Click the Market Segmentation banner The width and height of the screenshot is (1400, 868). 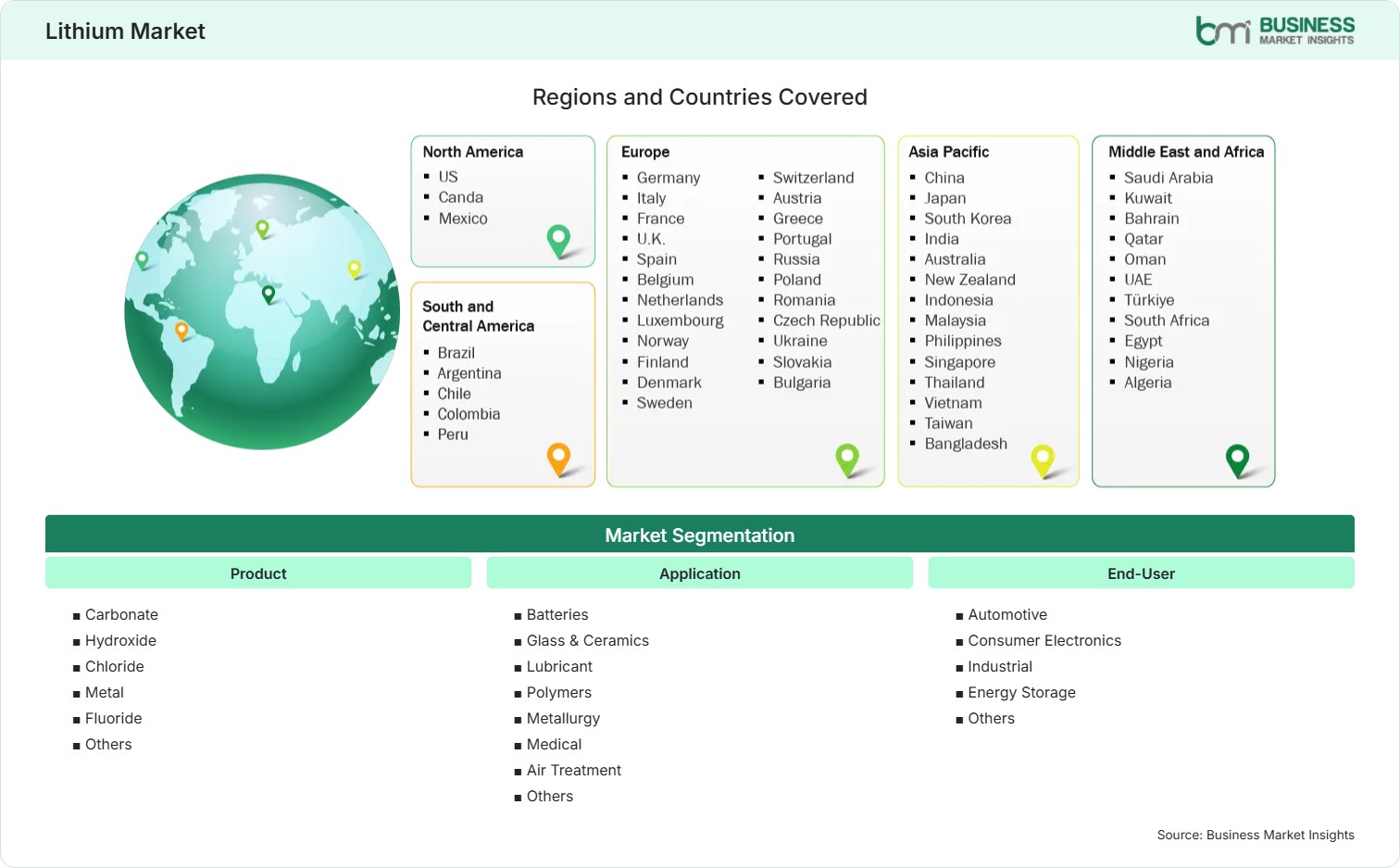(x=700, y=535)
